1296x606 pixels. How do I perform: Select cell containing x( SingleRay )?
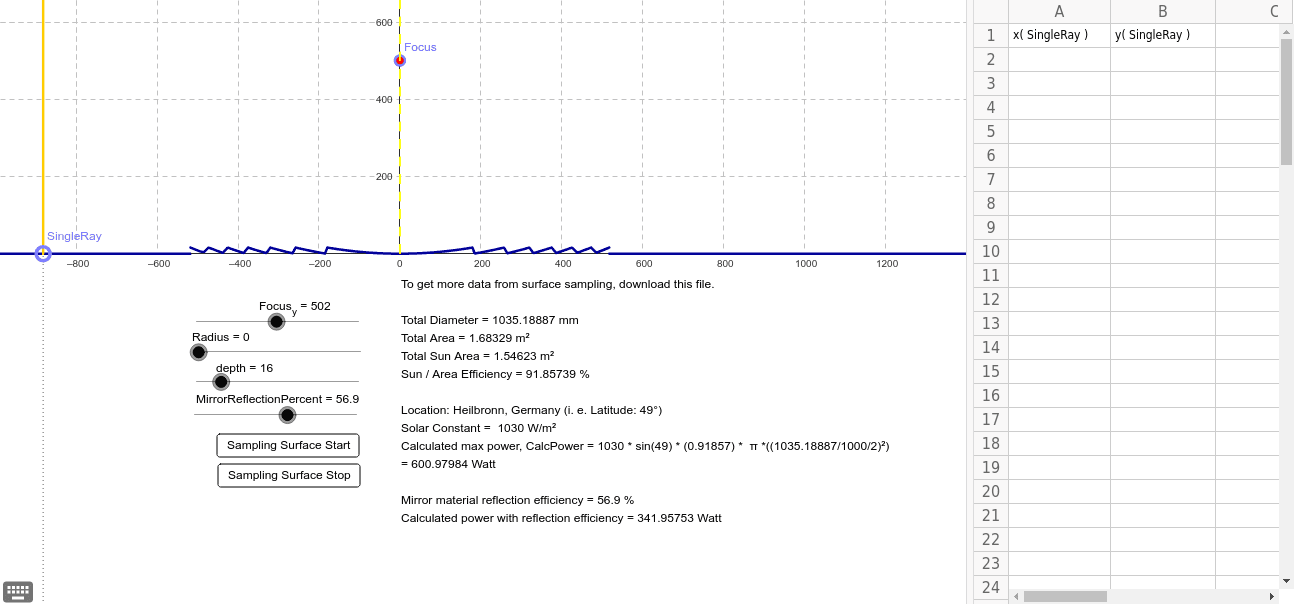tap(1059, 35)
